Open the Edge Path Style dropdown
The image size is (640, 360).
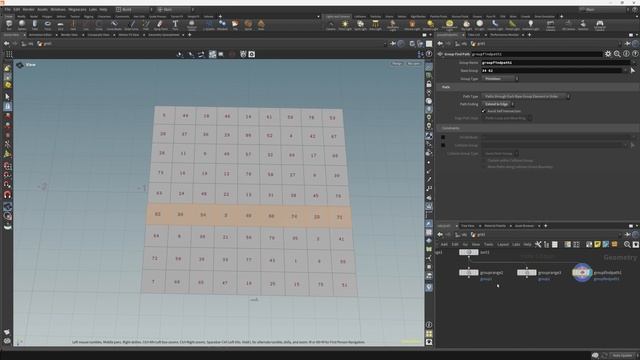click(x=507, y=118)
